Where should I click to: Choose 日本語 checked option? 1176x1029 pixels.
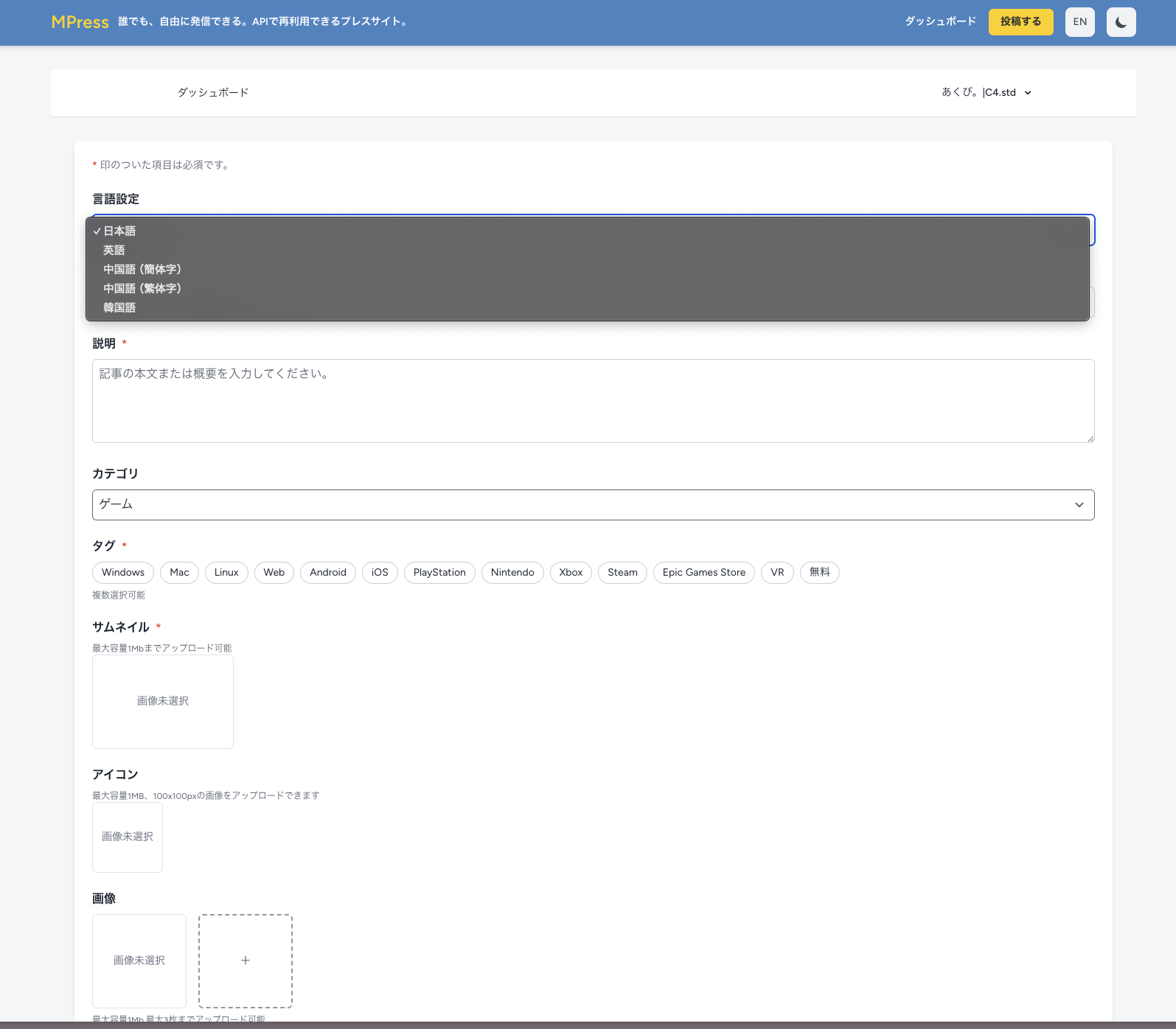point(119,231)
